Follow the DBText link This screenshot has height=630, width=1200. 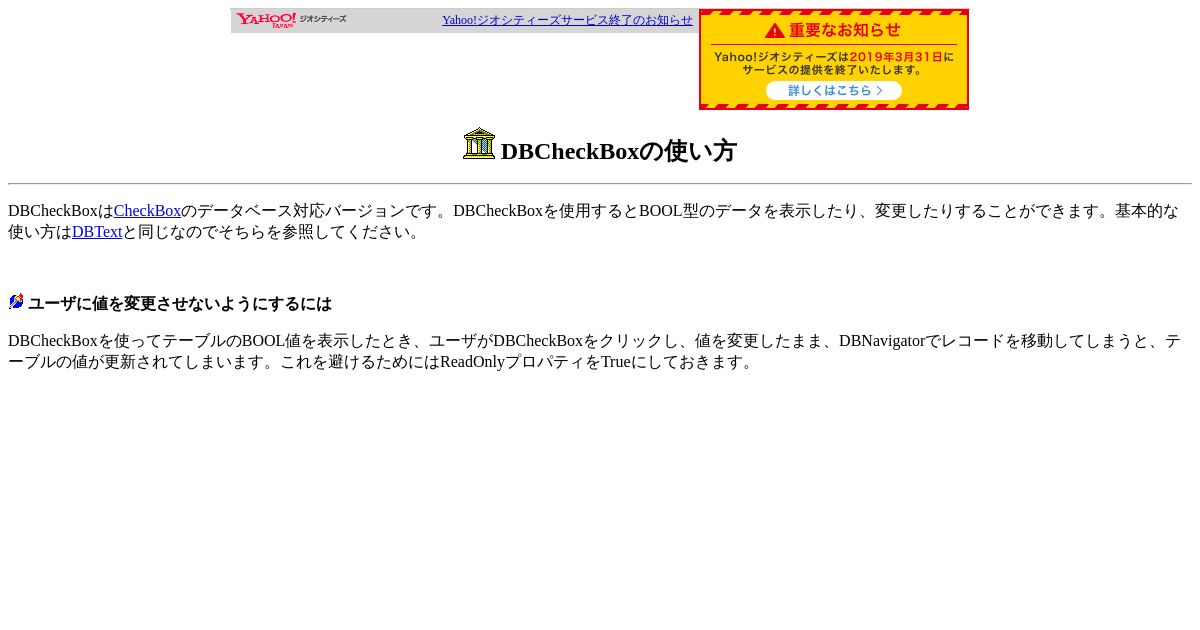coord(97,232)
